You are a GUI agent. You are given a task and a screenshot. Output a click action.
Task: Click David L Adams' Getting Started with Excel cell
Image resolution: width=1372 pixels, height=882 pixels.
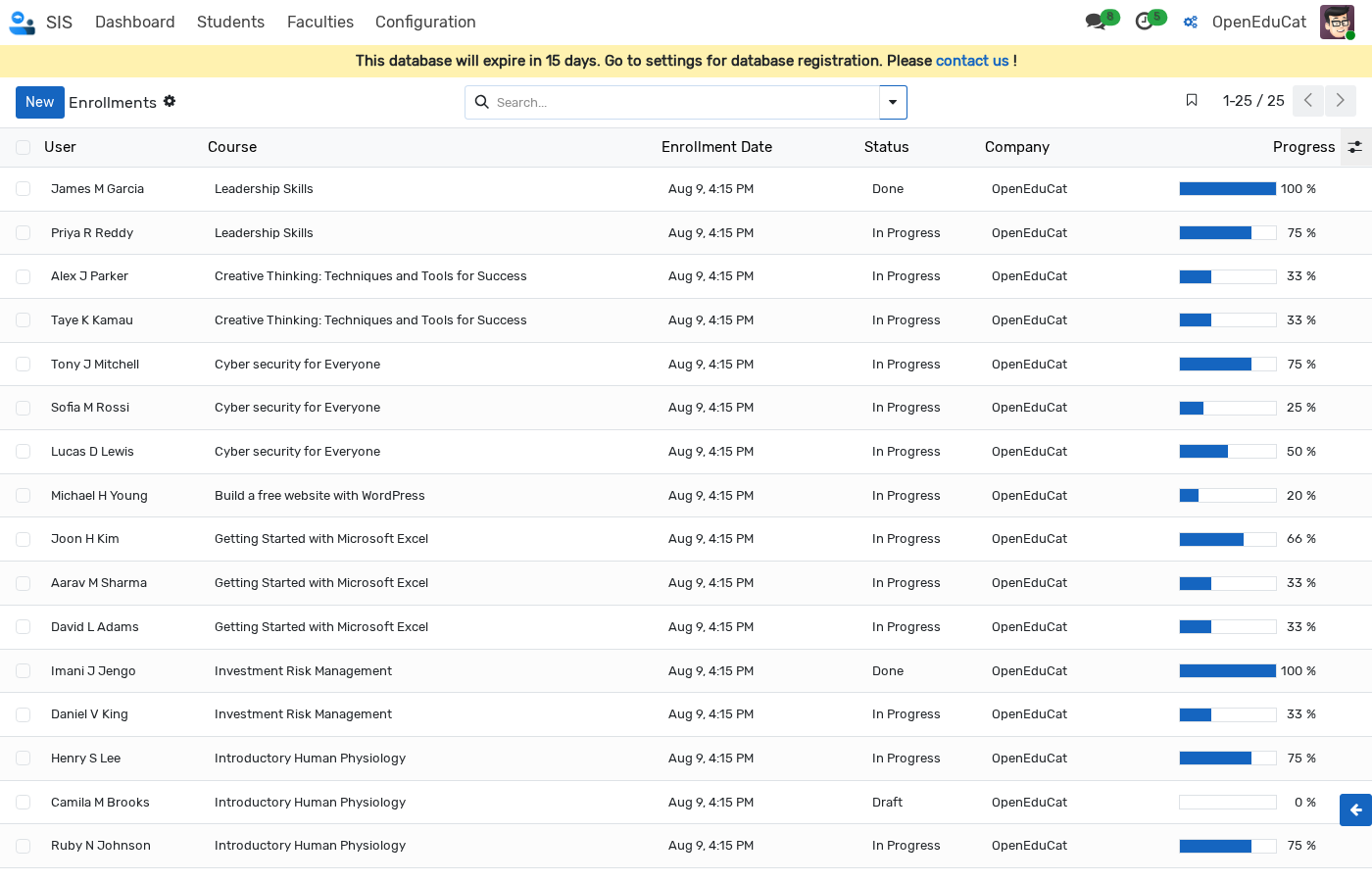[x=321, y=627]
